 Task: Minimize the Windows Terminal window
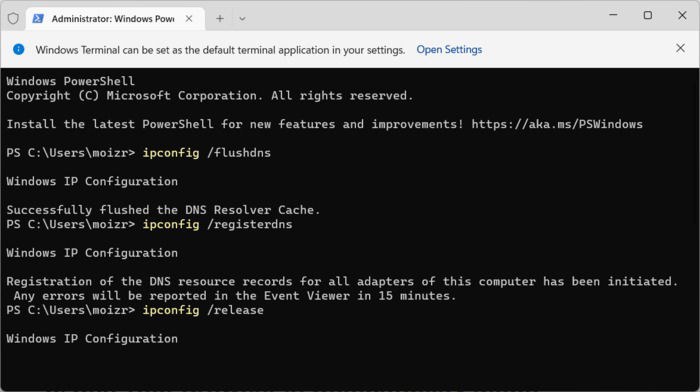(613, 15)
